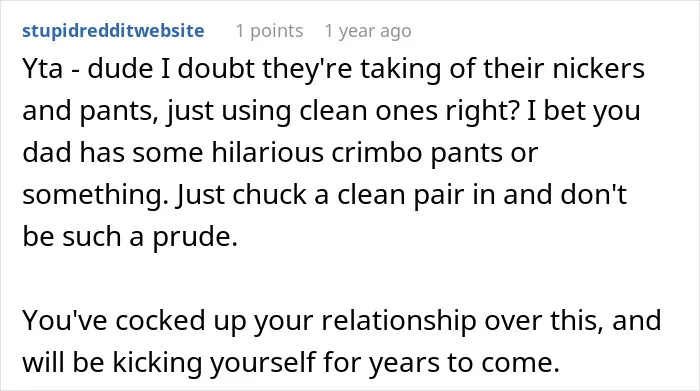Click the word 'prude.' ending first paragraph

[195, 237]
